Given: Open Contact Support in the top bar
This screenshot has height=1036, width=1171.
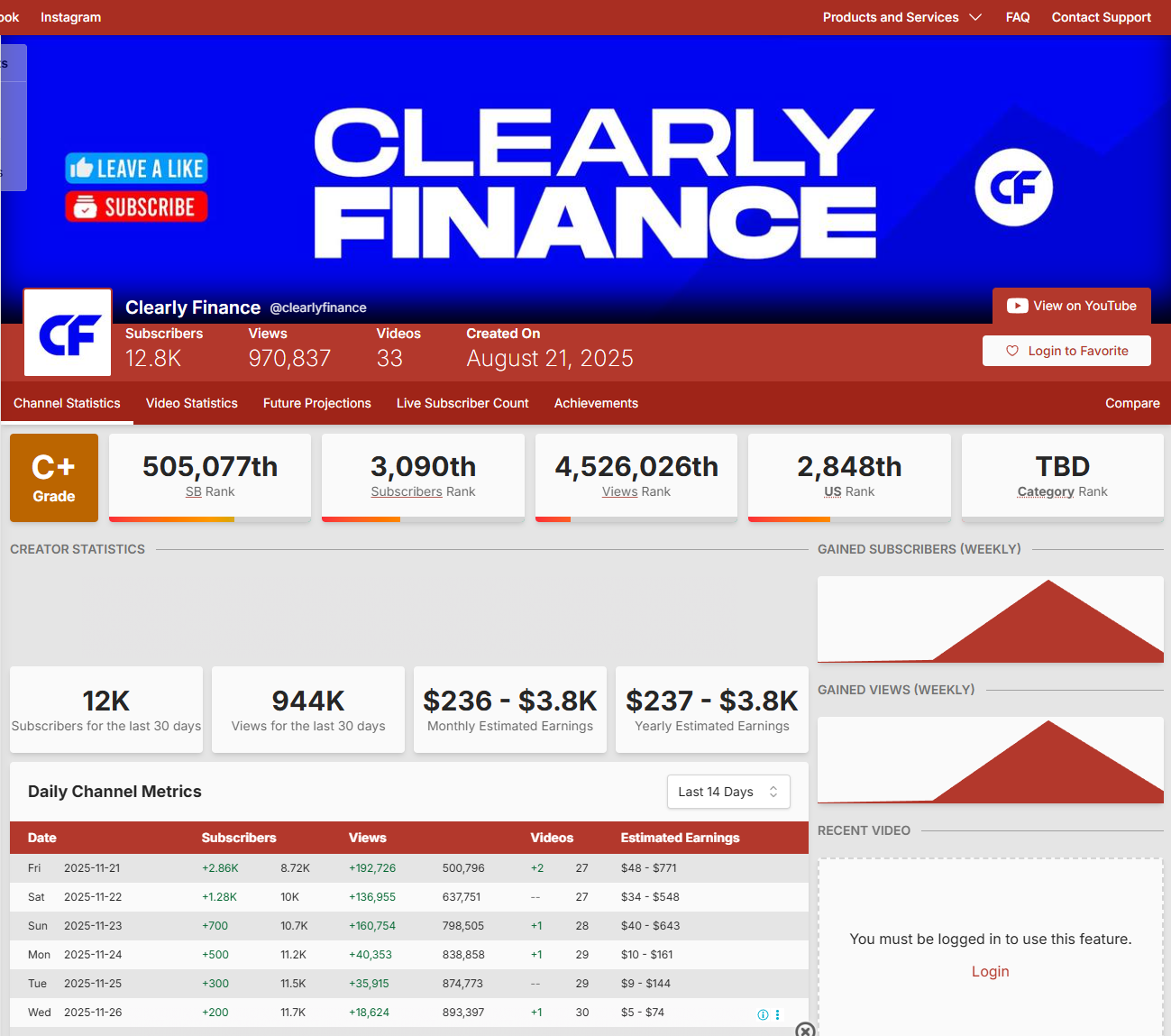Looking at the screenshot, I should point(1101,17).
